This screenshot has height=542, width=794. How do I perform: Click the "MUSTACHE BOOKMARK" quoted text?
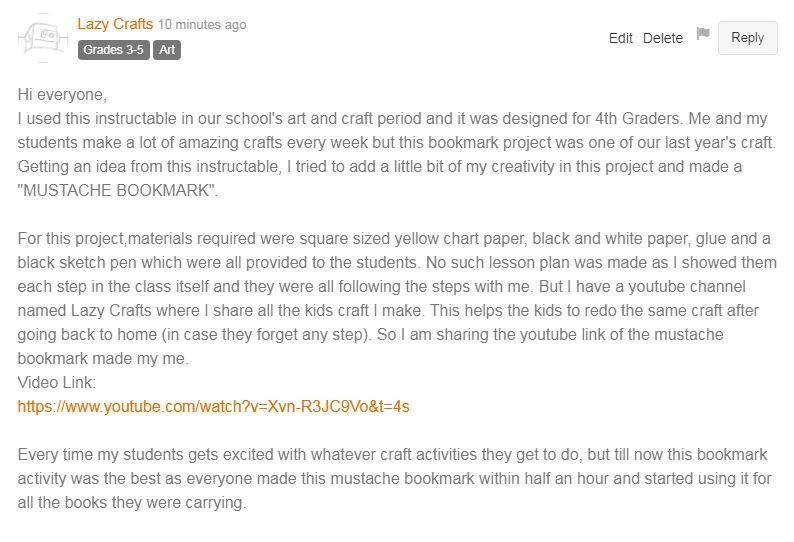tap(117, 190)
